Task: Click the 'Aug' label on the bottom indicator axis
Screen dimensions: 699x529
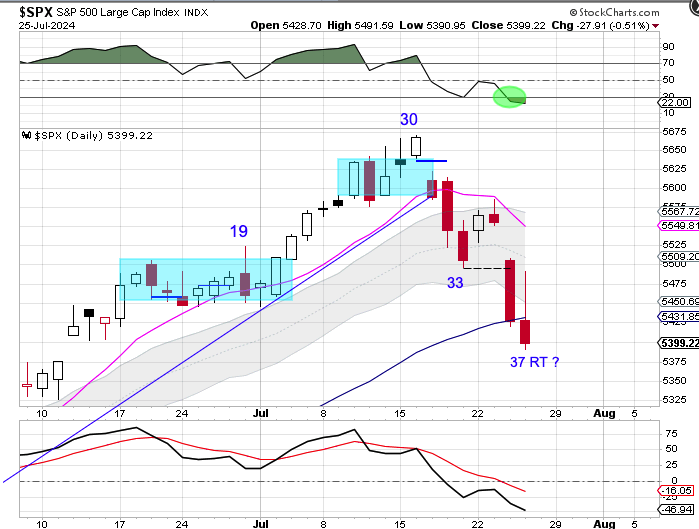Action: coord(604,524)
